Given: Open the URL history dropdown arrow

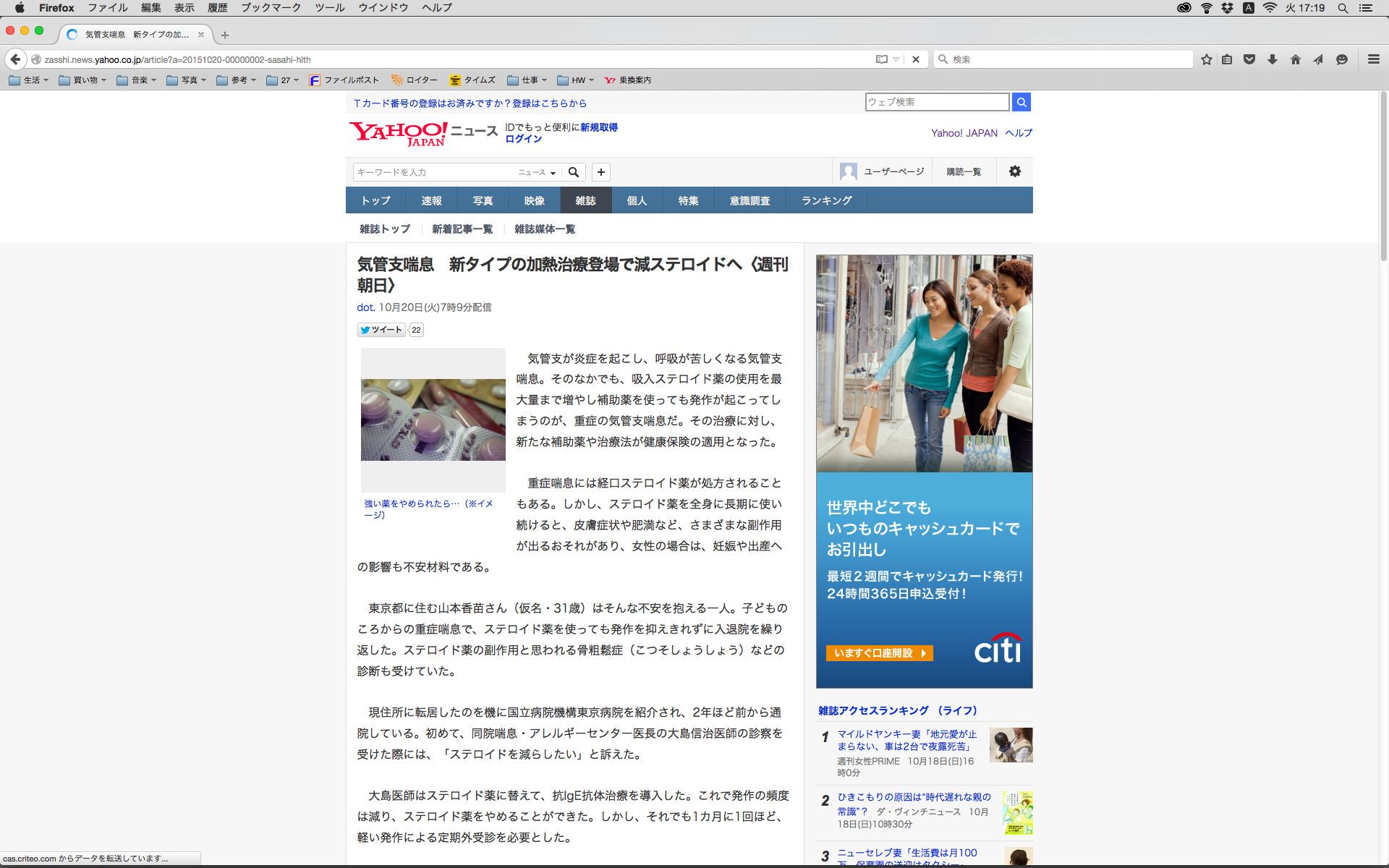Looking at the screenshot, I should tap(896, 59).
